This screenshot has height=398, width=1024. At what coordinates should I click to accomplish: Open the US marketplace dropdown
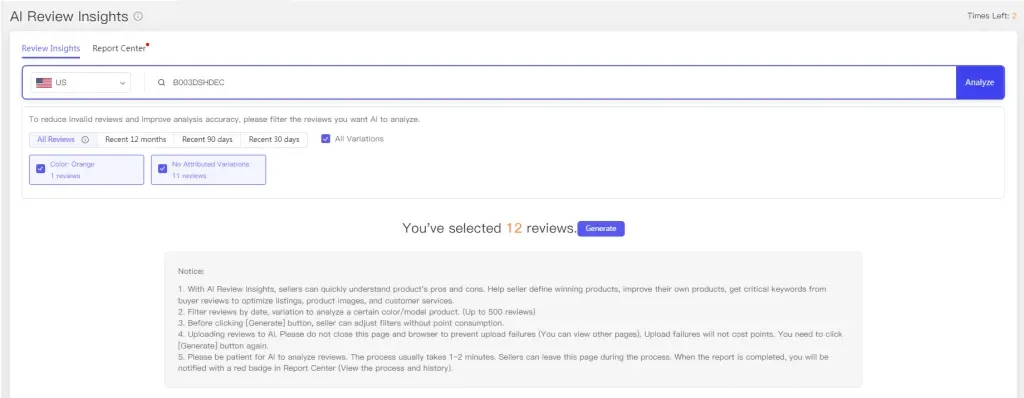80,83
